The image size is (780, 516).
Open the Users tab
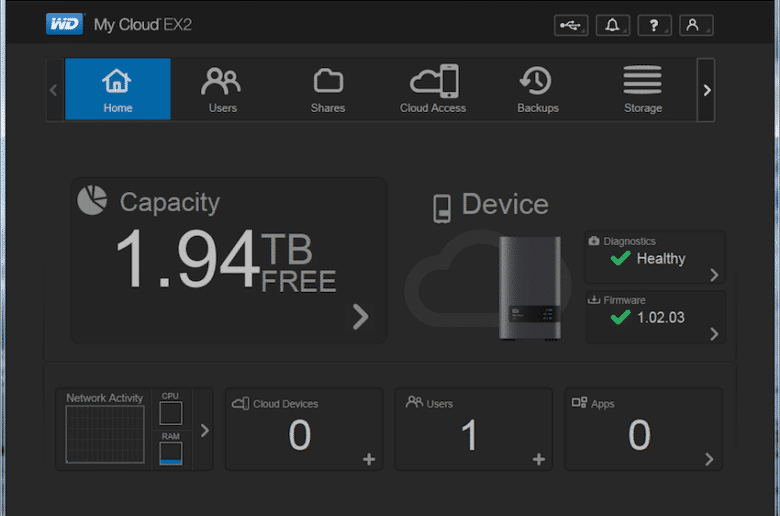[222, 89]
